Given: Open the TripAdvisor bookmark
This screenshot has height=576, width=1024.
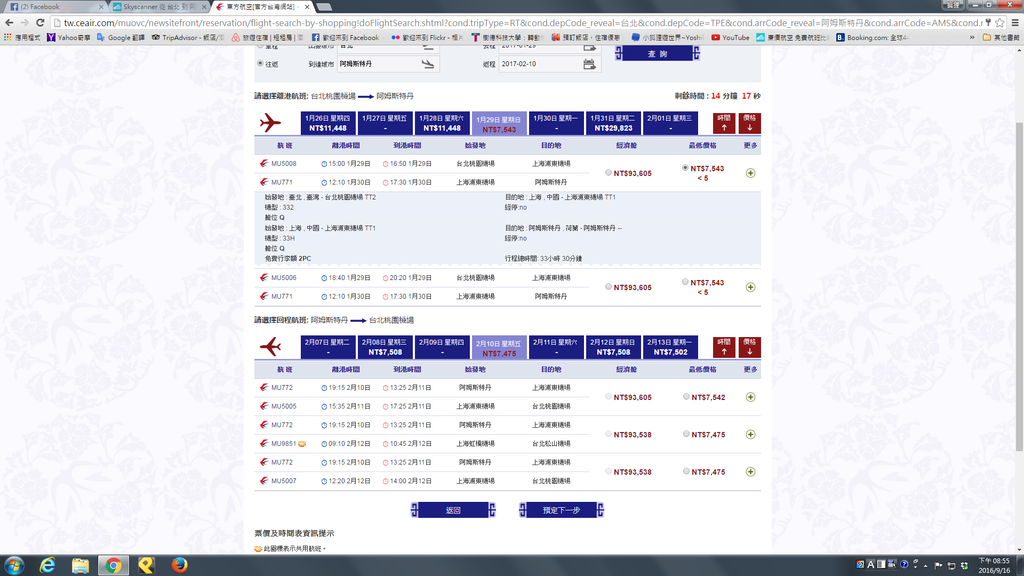Looking at the screenshot, I should (188, 37).
